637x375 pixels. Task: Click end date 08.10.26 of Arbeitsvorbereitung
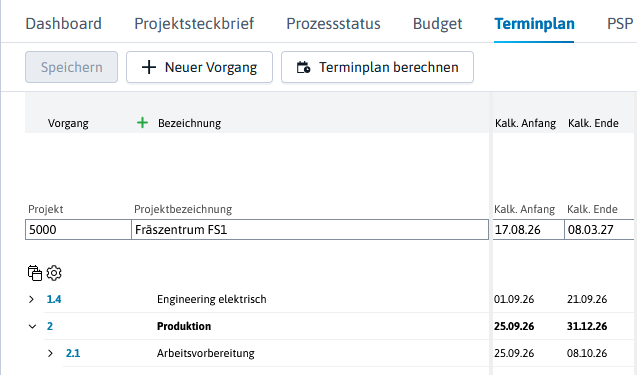click(587, 353)
